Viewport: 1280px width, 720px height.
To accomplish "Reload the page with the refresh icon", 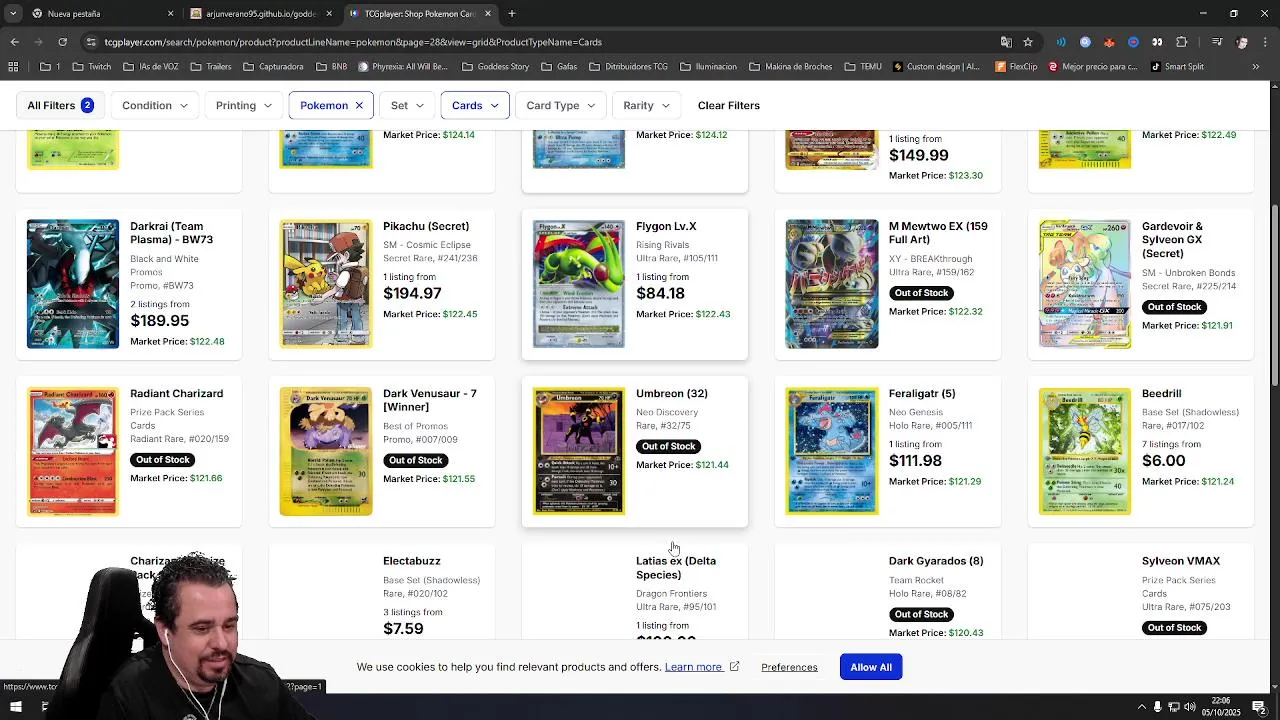I will (62, 42).
